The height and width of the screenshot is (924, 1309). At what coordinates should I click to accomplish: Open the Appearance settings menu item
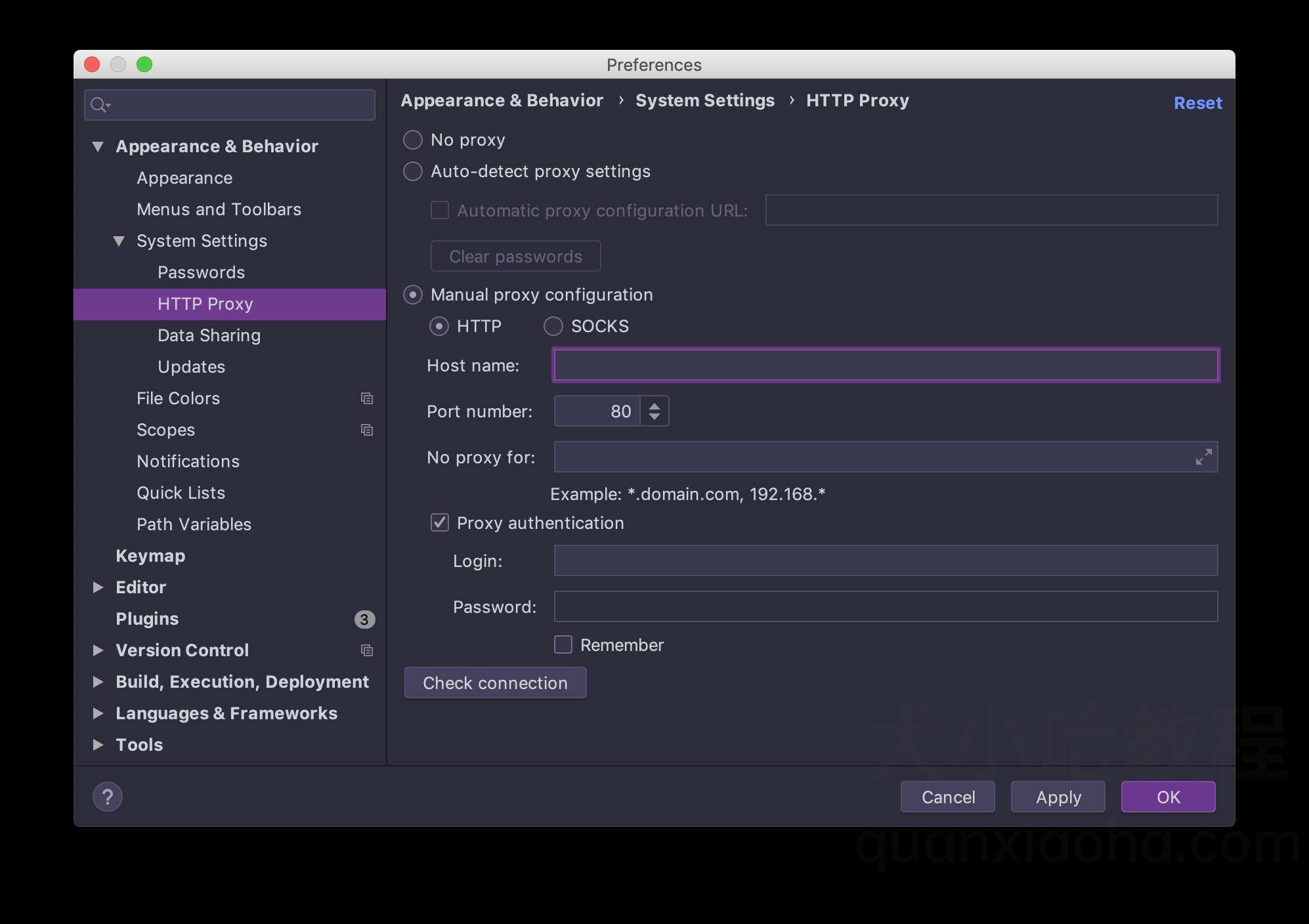click(184, 177)
